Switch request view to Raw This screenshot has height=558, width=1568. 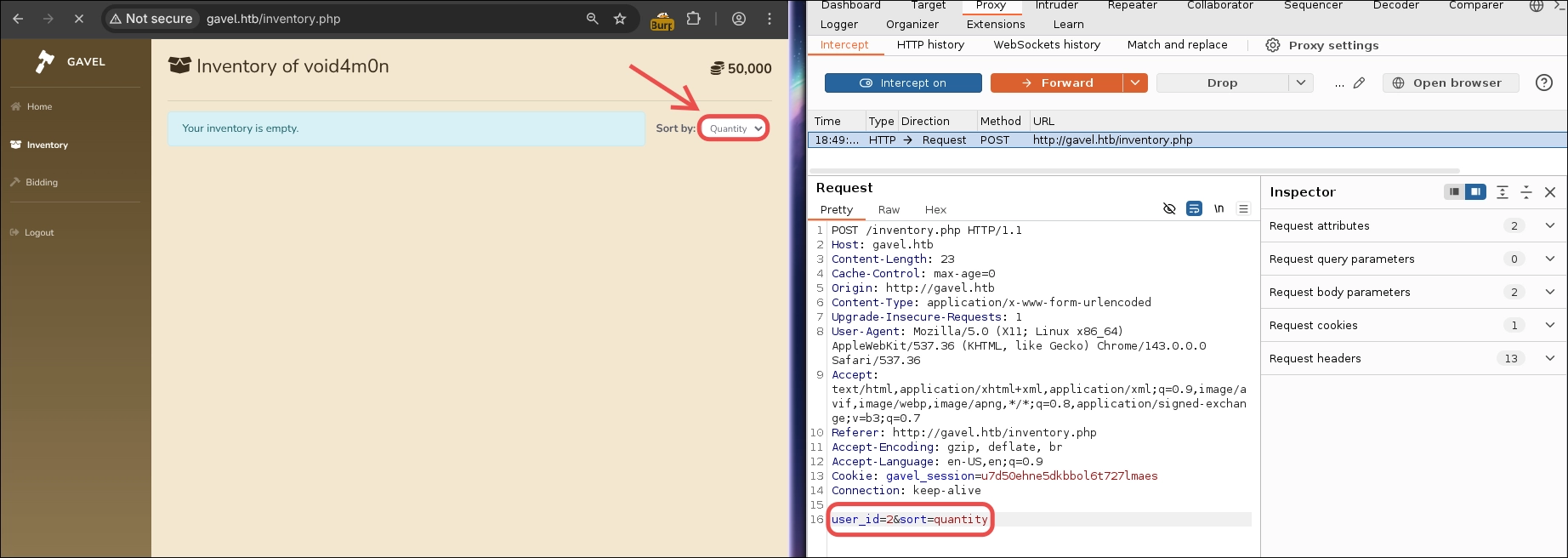pos(889,209)
